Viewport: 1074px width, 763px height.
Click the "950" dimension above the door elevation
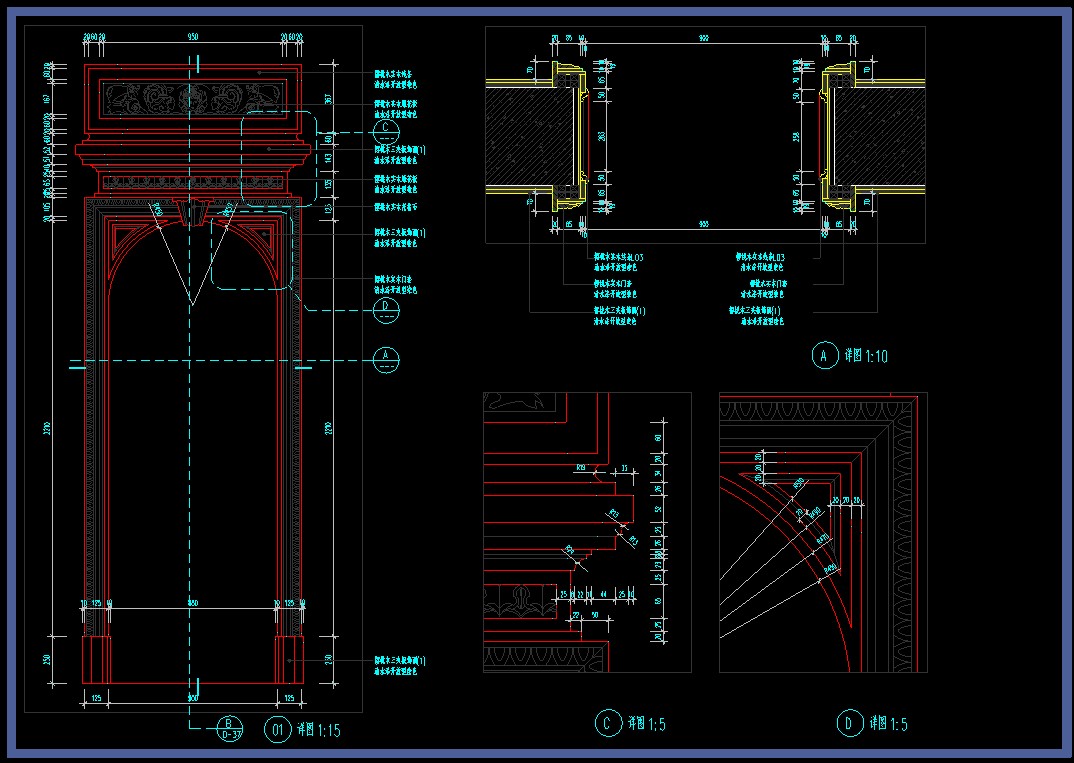pos(193,36)
